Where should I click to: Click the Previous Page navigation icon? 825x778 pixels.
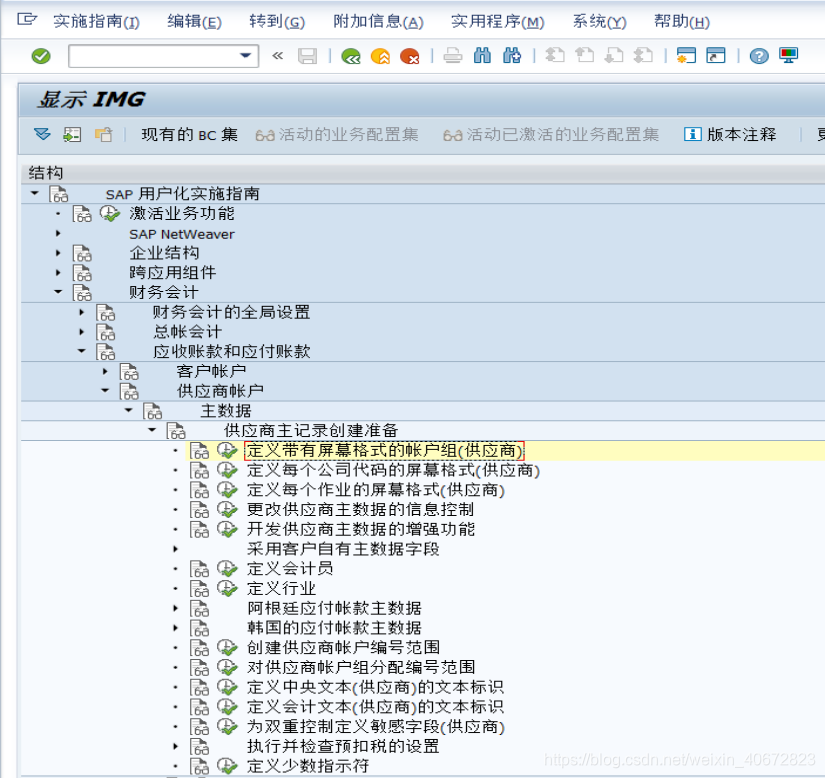pyautogui.click(x=584, y=55)
